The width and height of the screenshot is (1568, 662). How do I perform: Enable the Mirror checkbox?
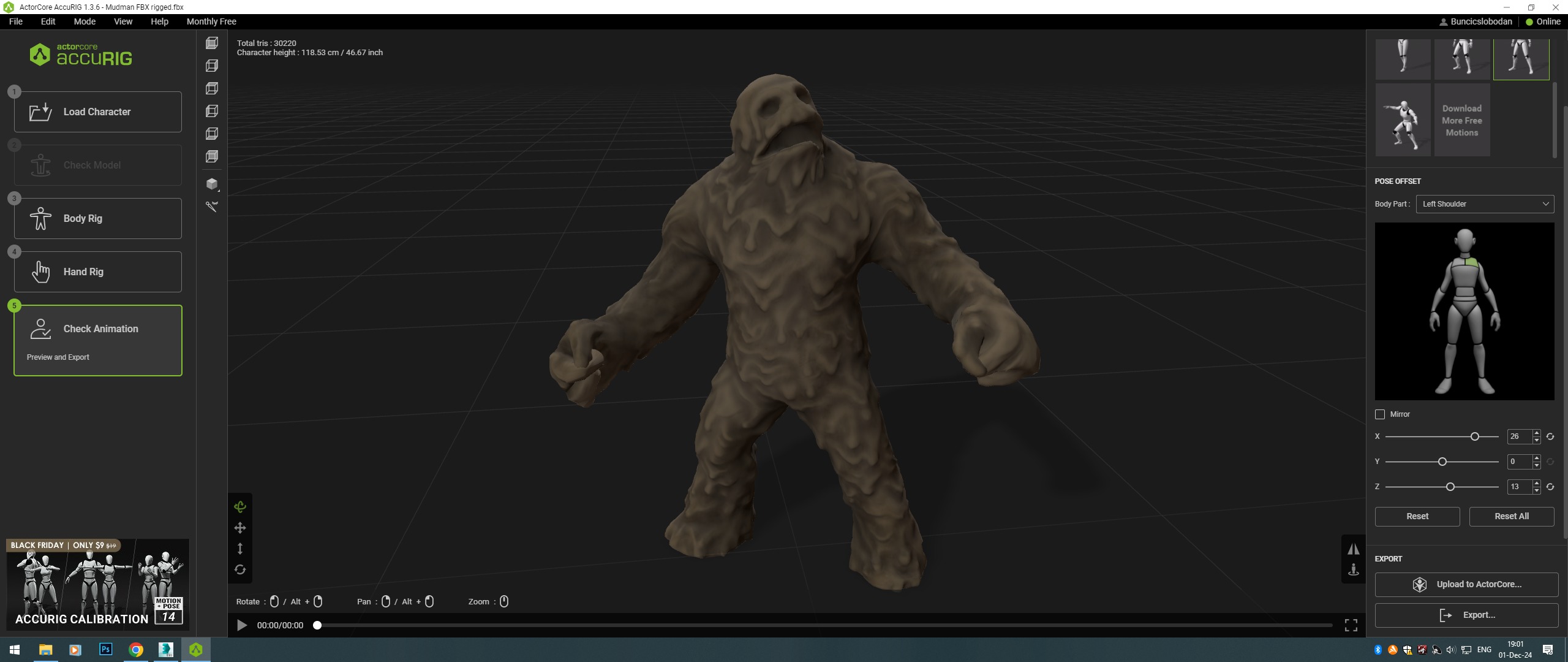click(x=1380, y=414)
